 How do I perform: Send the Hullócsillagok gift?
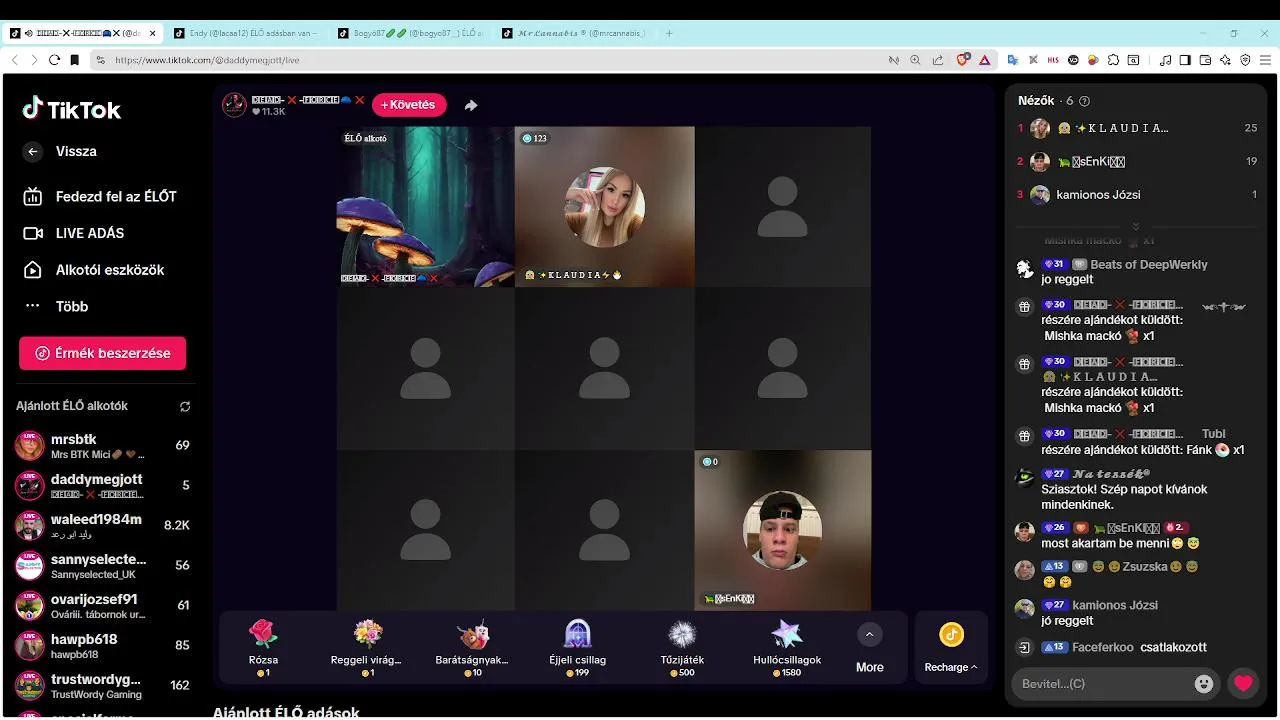(787, 648)
